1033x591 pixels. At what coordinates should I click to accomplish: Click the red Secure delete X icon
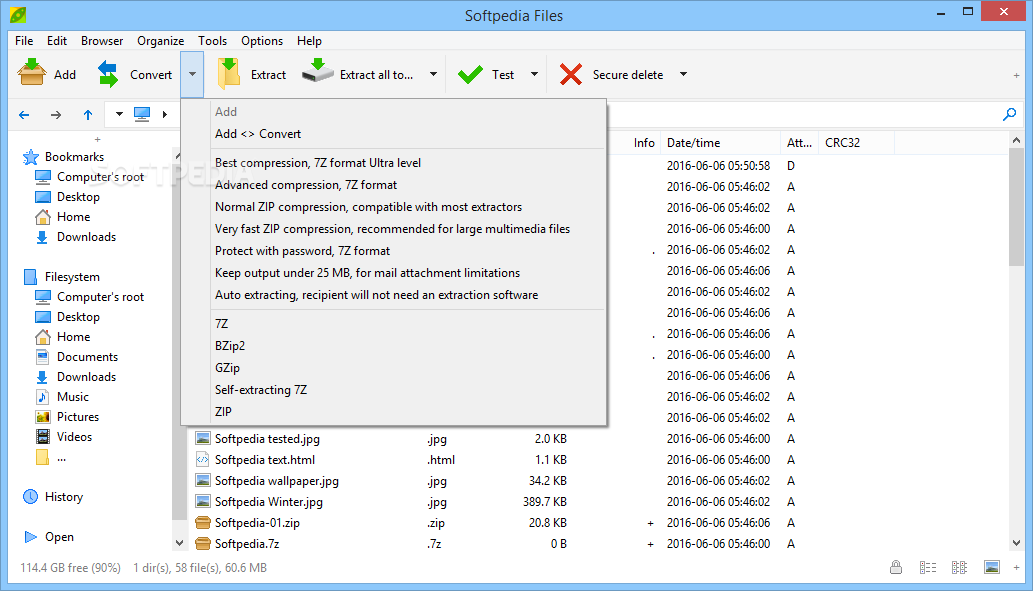[x=571, y=74]
